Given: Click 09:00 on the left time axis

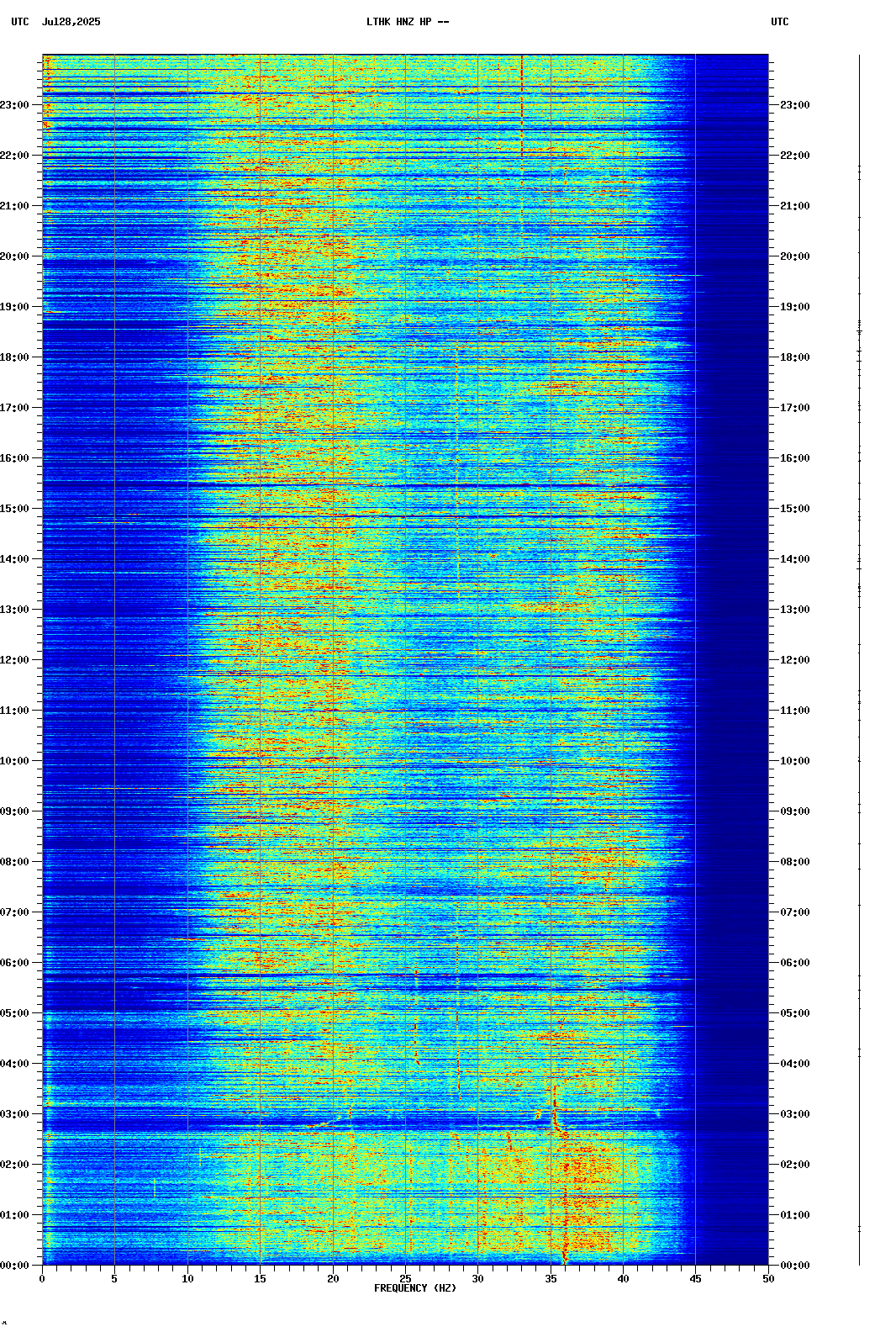Looking at the screenshot, I should [14, 811].
